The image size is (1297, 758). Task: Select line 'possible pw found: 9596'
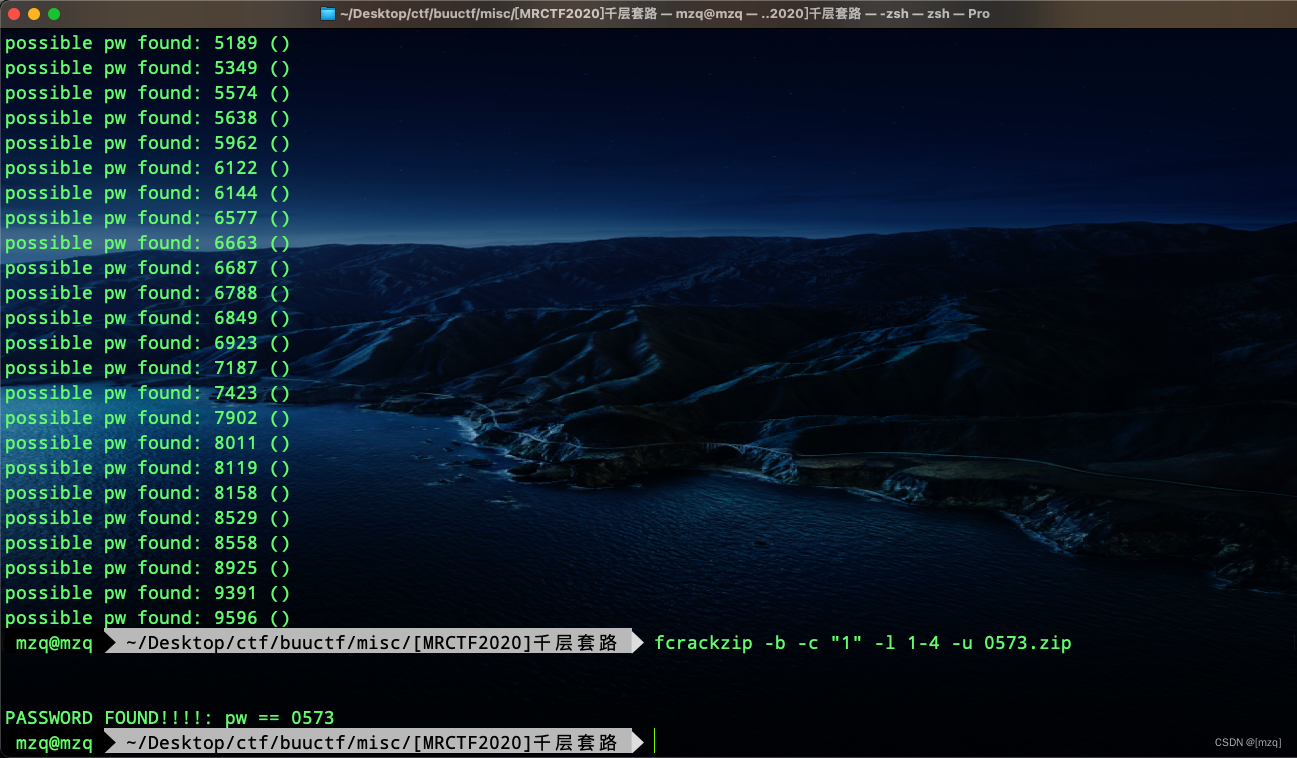148,618
